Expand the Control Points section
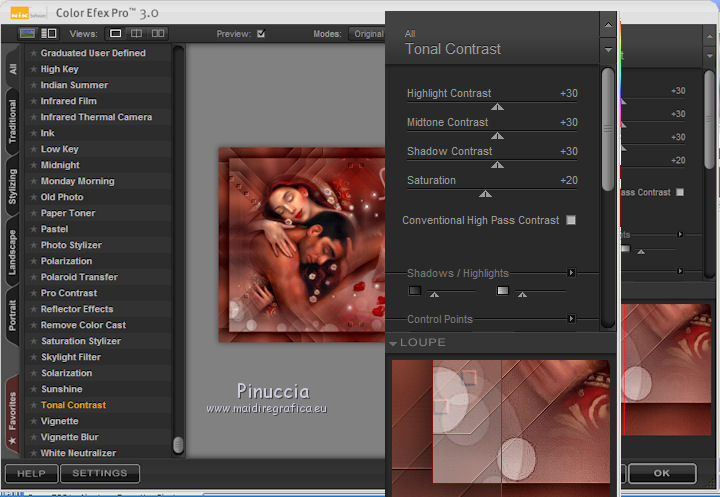 point(571,319)
